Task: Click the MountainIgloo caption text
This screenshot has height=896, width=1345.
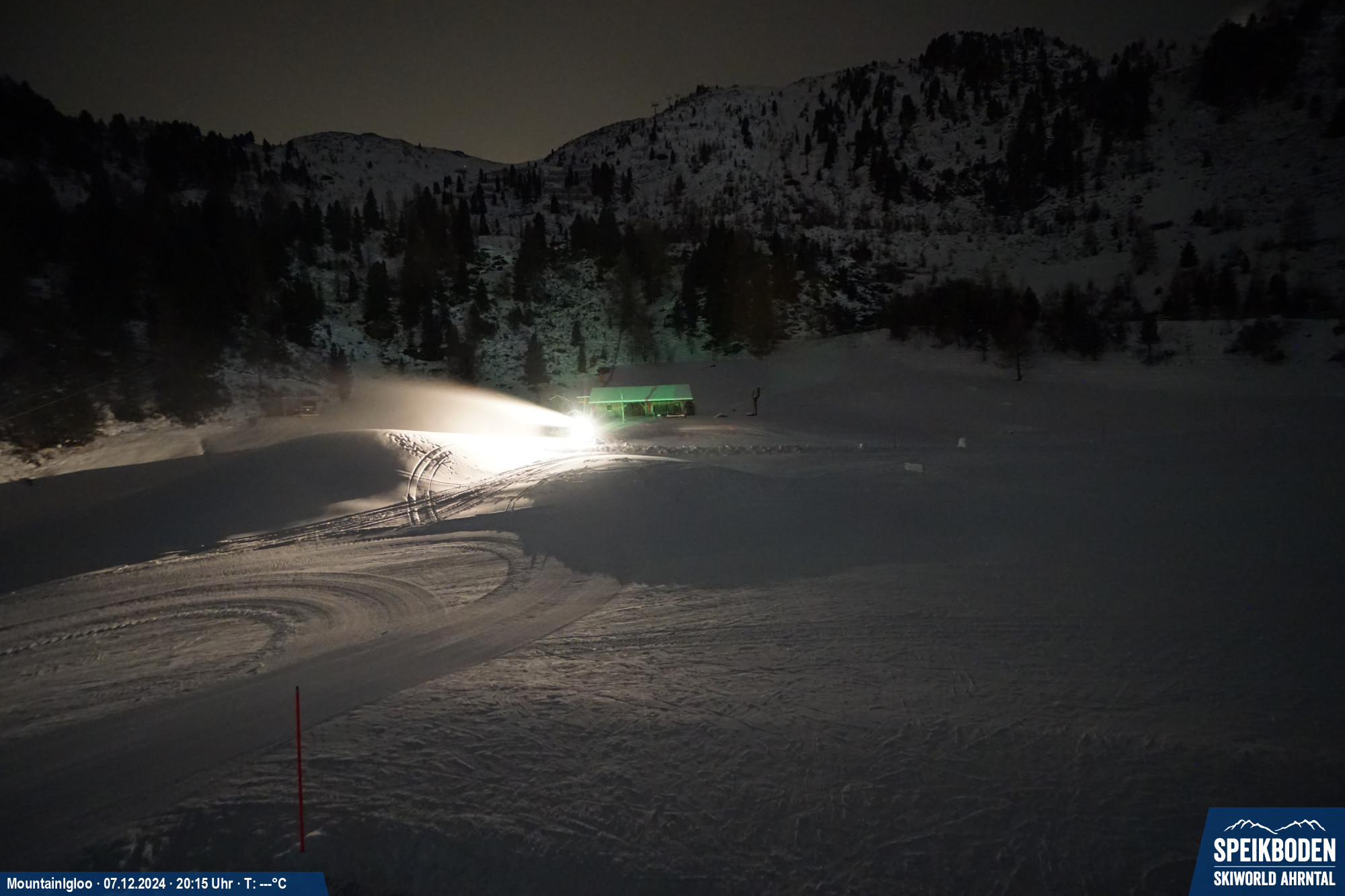Action: [49, 883]
